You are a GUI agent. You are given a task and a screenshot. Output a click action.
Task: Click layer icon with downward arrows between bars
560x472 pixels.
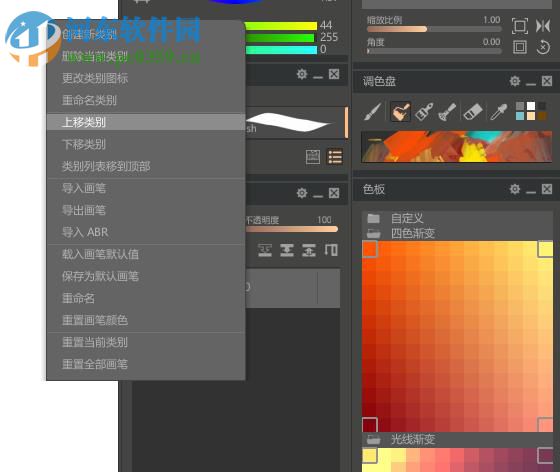265,250
